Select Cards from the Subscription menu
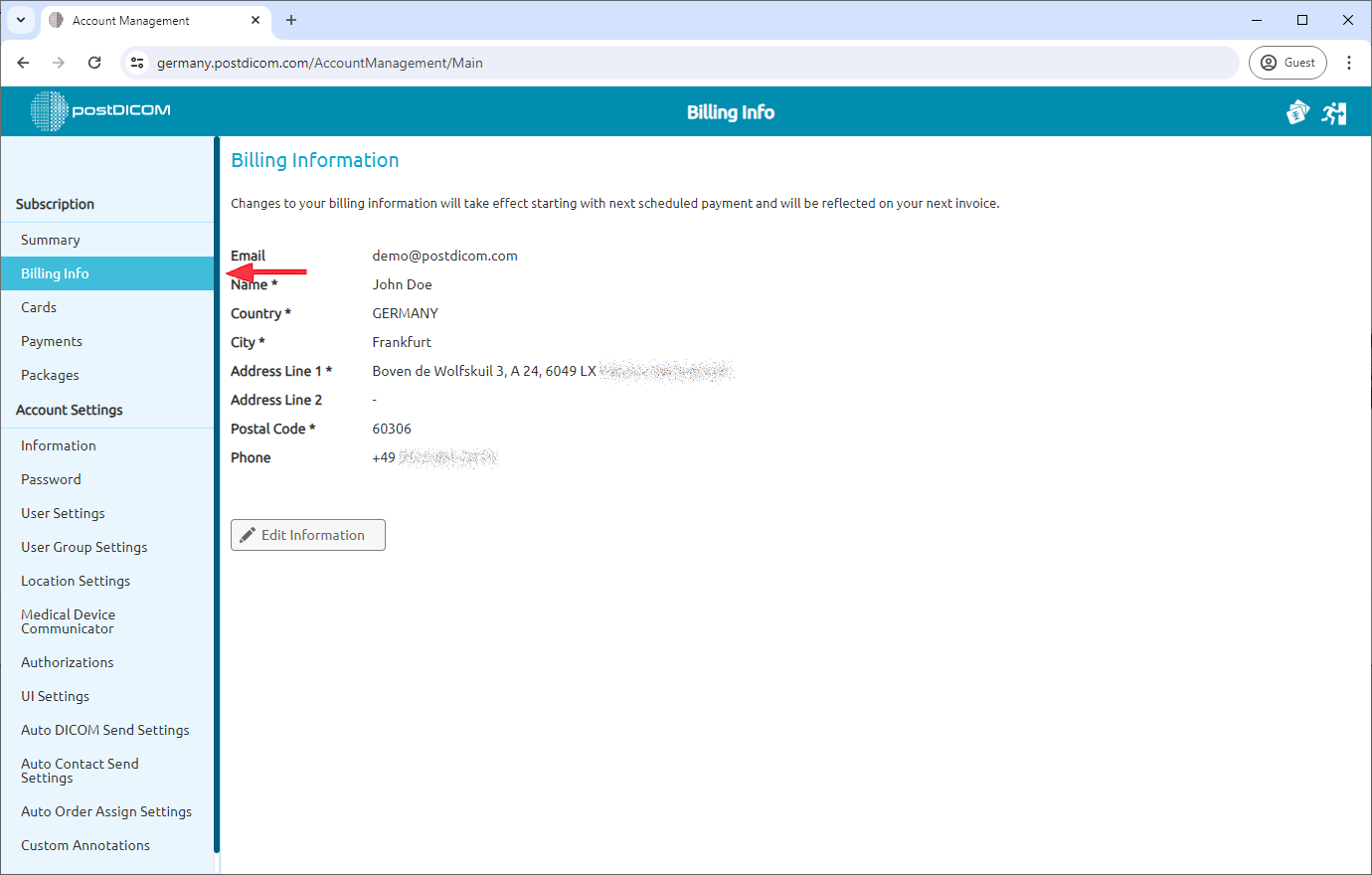This screenshot has height=875, width=1372. (38, 306)
